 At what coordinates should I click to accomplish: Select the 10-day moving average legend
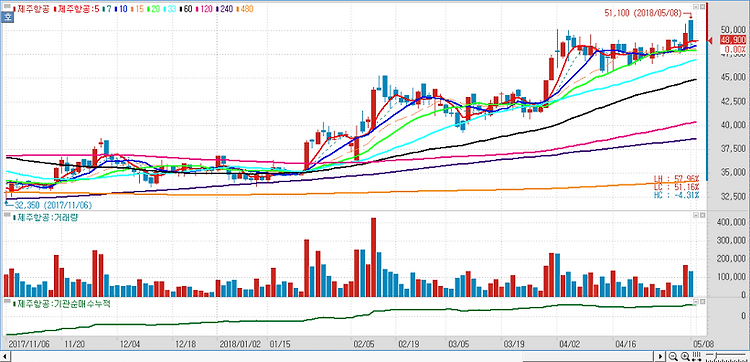click(x=121, y=9)
